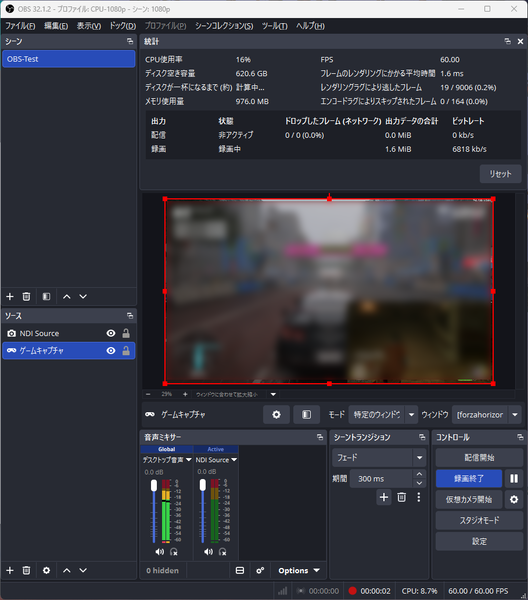Open transition properties three-dot menu
Image resolution: width=528 pixels, height=600 pixels.
click(419, 497)
